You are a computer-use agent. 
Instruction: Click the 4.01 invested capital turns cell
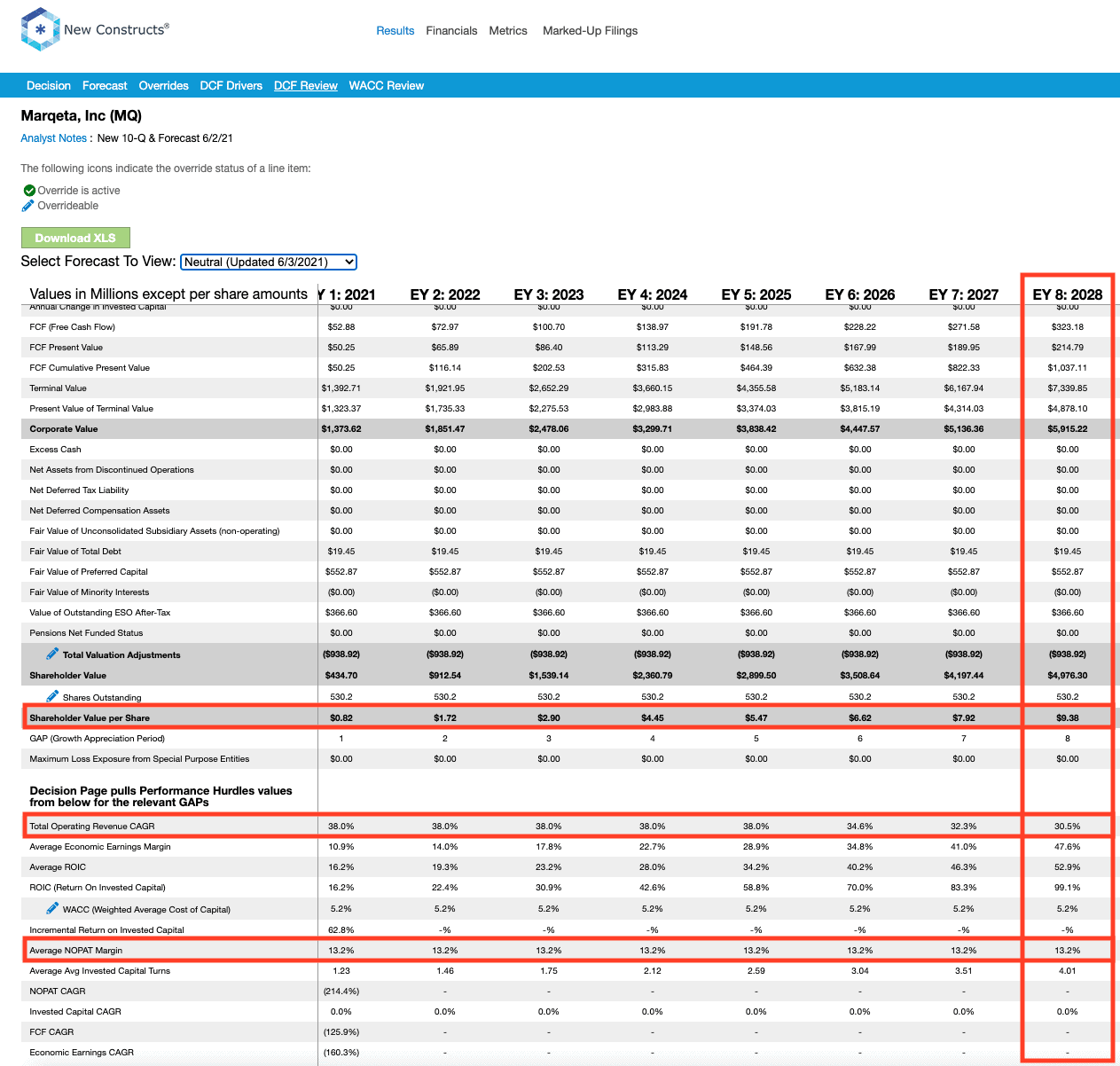point(1068,970)
